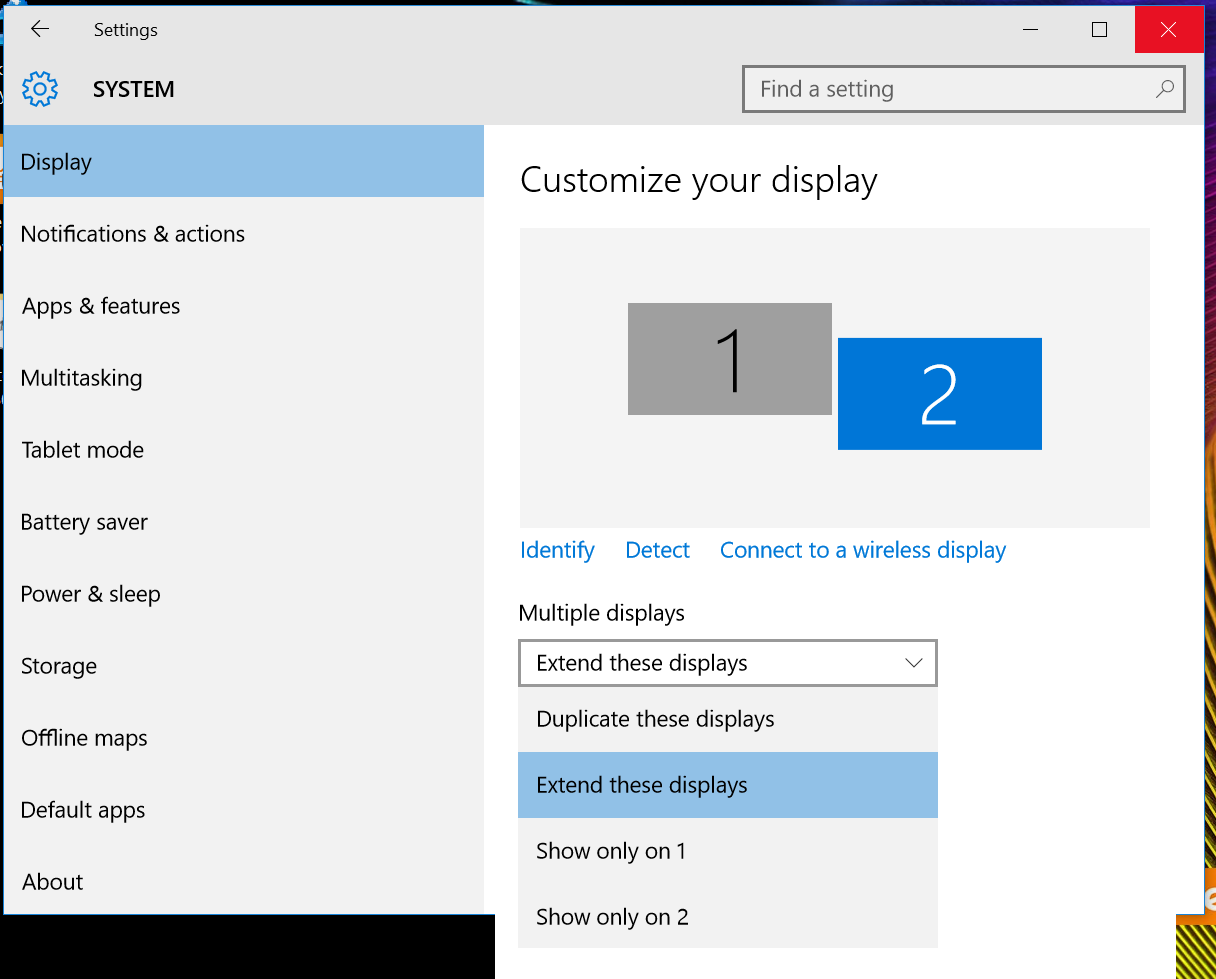Screen dimensions: 1216x979
Task: Collapse the Multiple displays dropdown chevron
Action: coord(913,663)
